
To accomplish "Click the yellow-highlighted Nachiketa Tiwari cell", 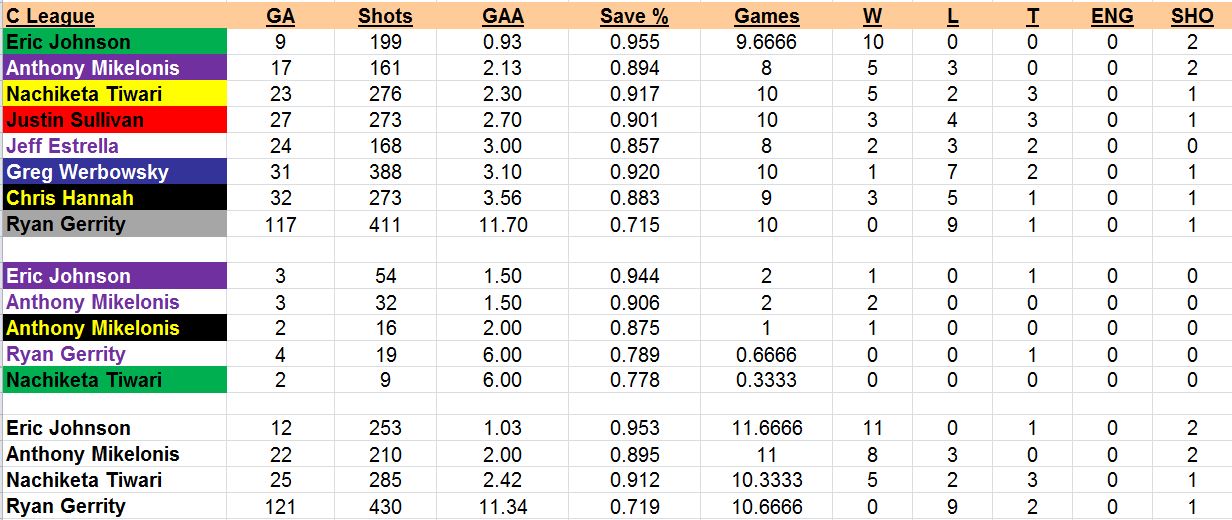I will (115, 94).
